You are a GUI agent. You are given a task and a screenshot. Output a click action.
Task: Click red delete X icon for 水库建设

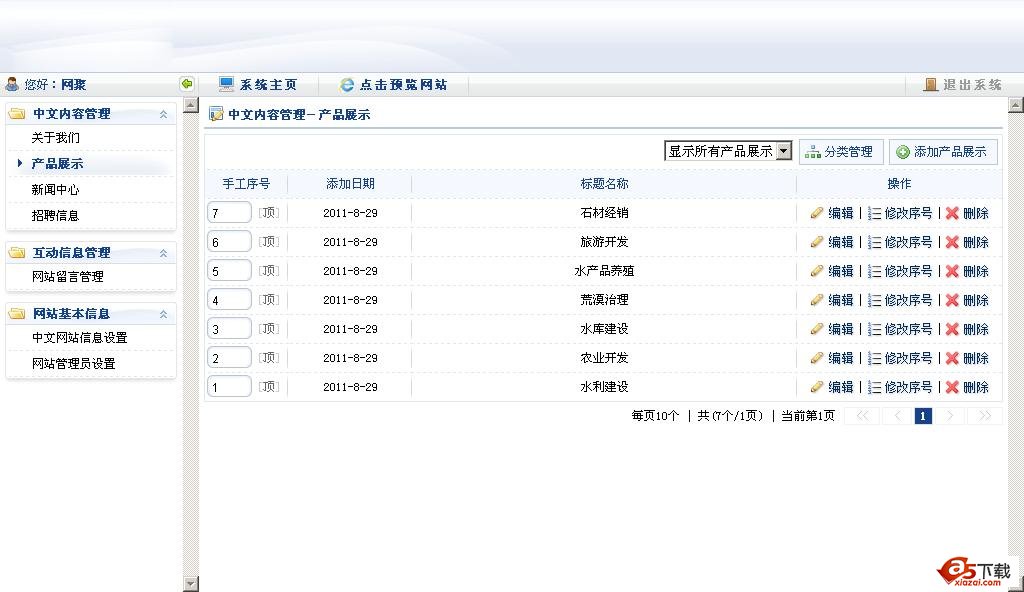tap(952, 329)
